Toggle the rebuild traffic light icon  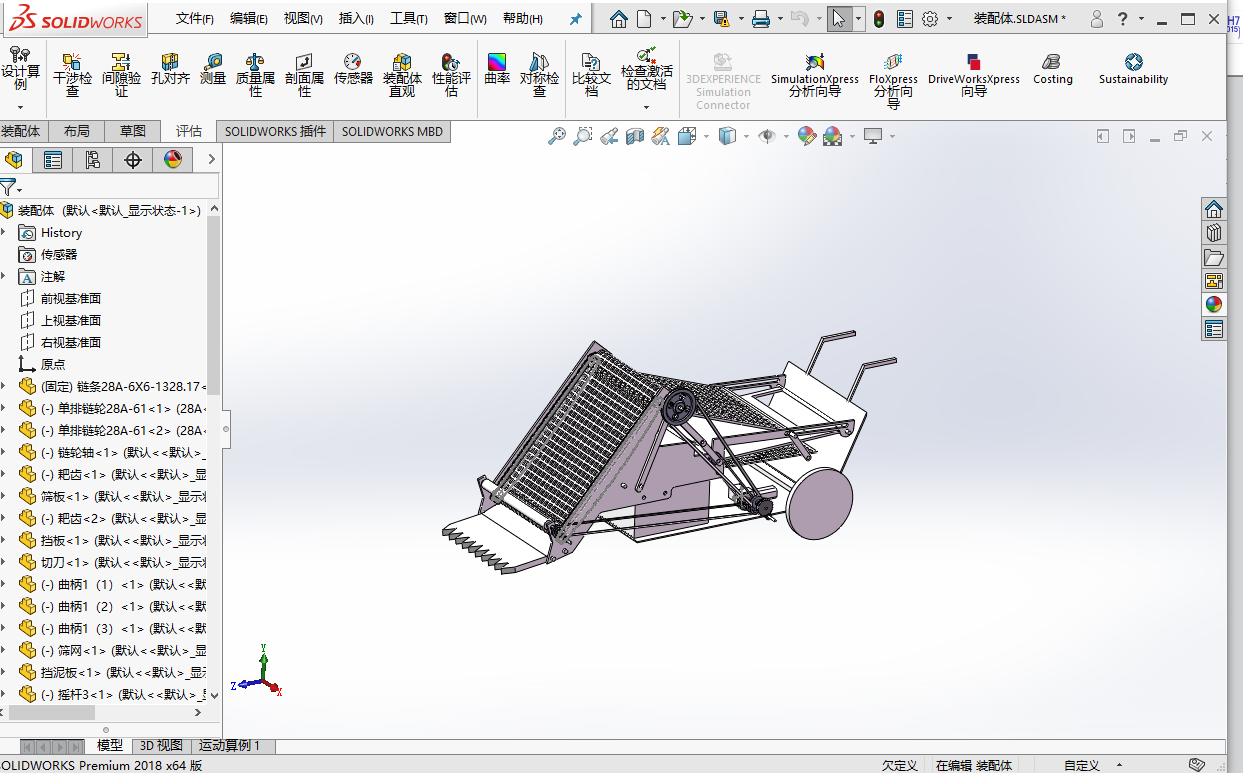click(x=879, y=19)
